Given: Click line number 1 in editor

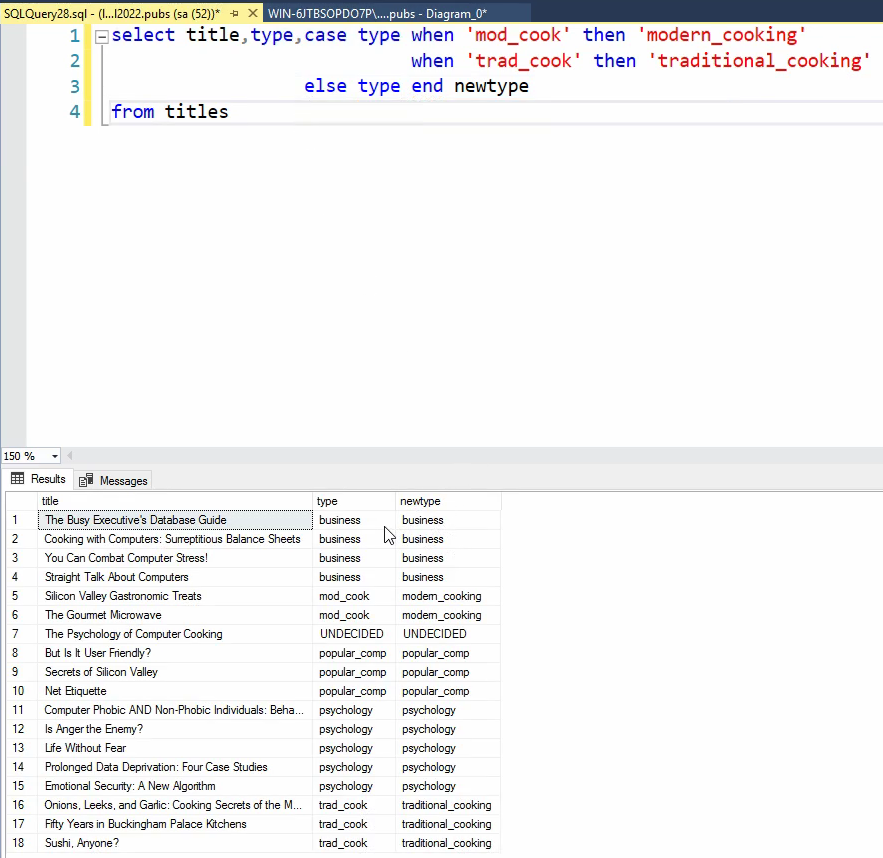Looking at the screenshot, I should [x=74, y=36].
